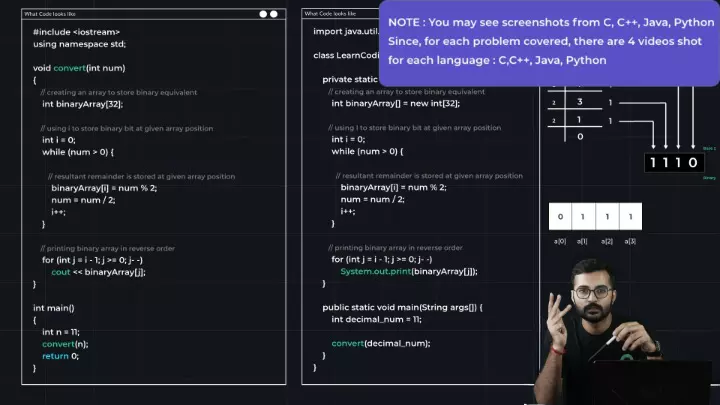Click 'int n = 11;' in C++ main

point(61,332)
